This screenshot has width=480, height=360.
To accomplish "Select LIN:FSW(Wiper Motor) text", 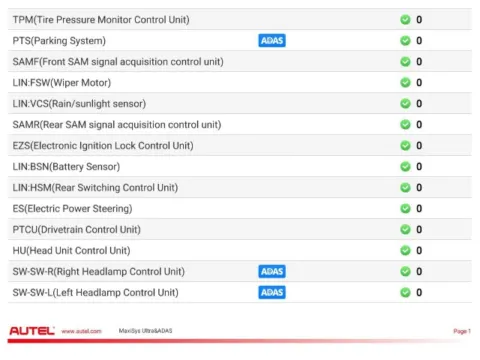I will (x=62, y=83).
